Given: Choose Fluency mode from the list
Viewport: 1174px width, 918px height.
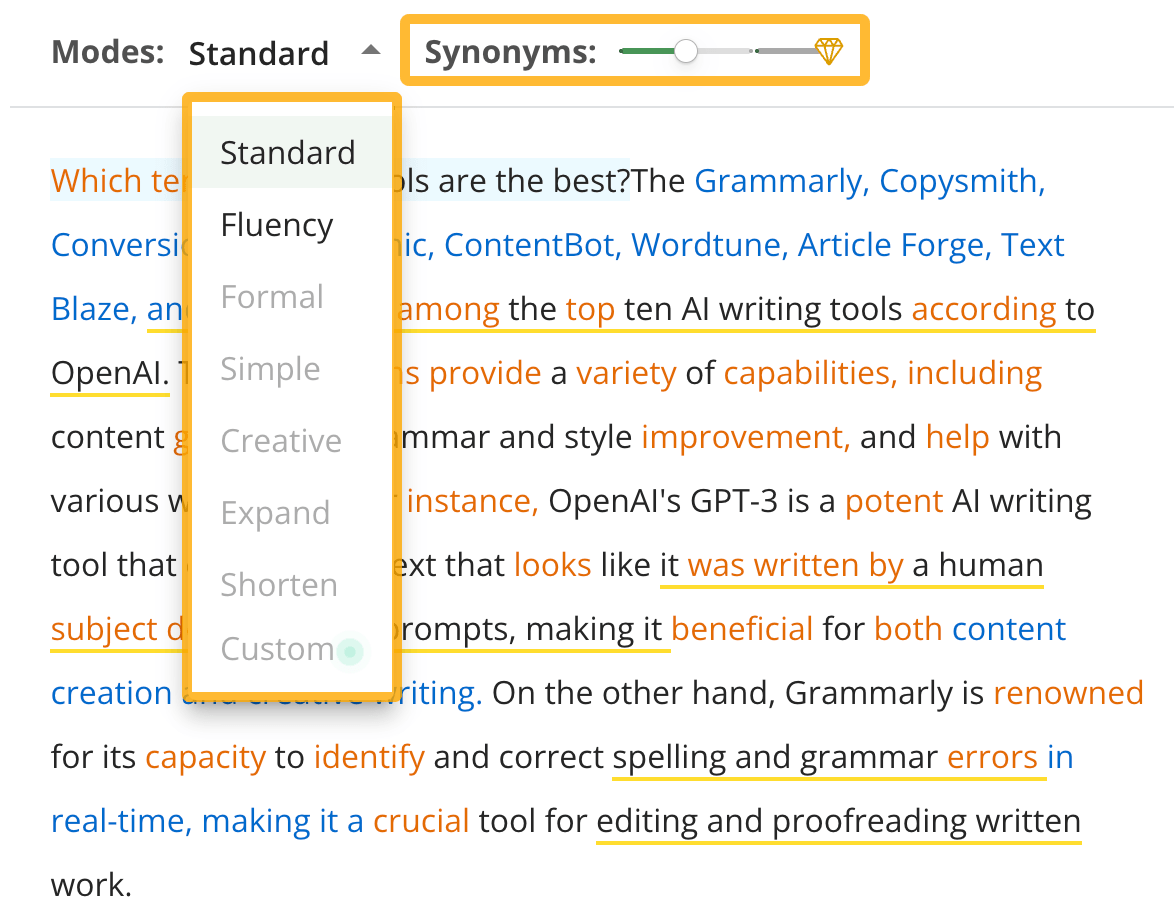Looking at the screenshot, I should (x=292, y=225).
